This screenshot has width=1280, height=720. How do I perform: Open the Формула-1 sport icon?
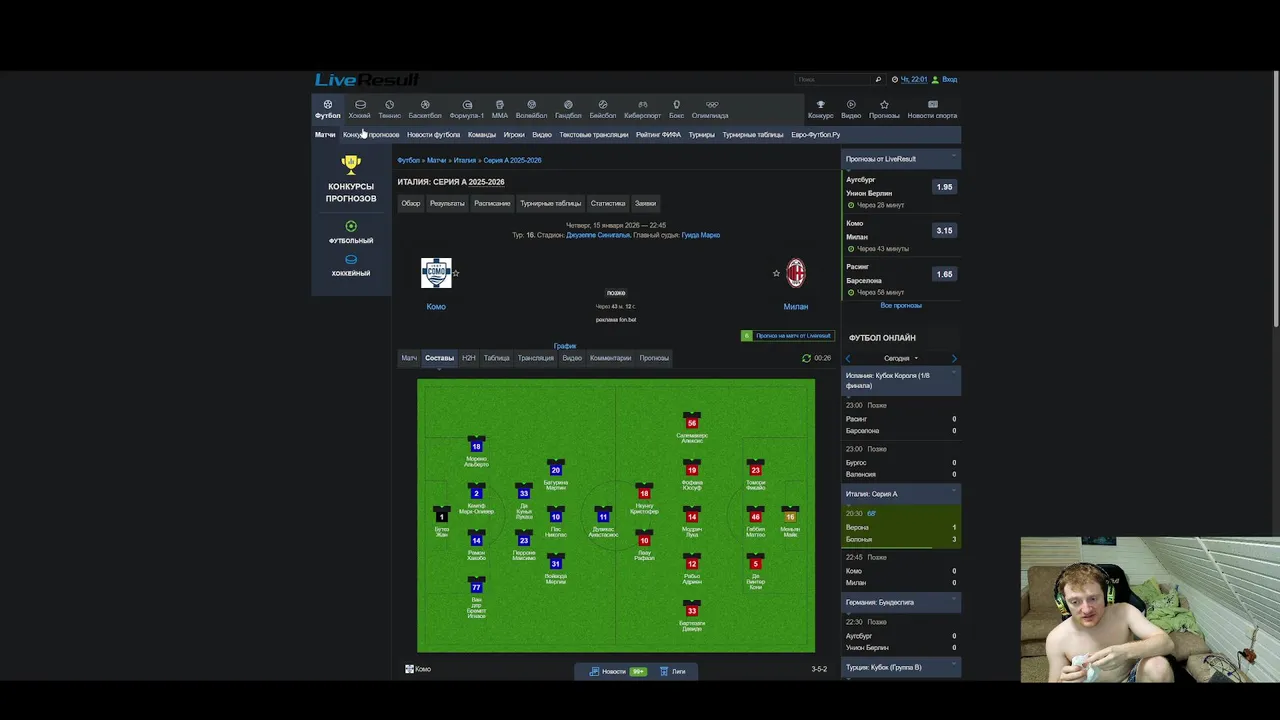[467, 109]
